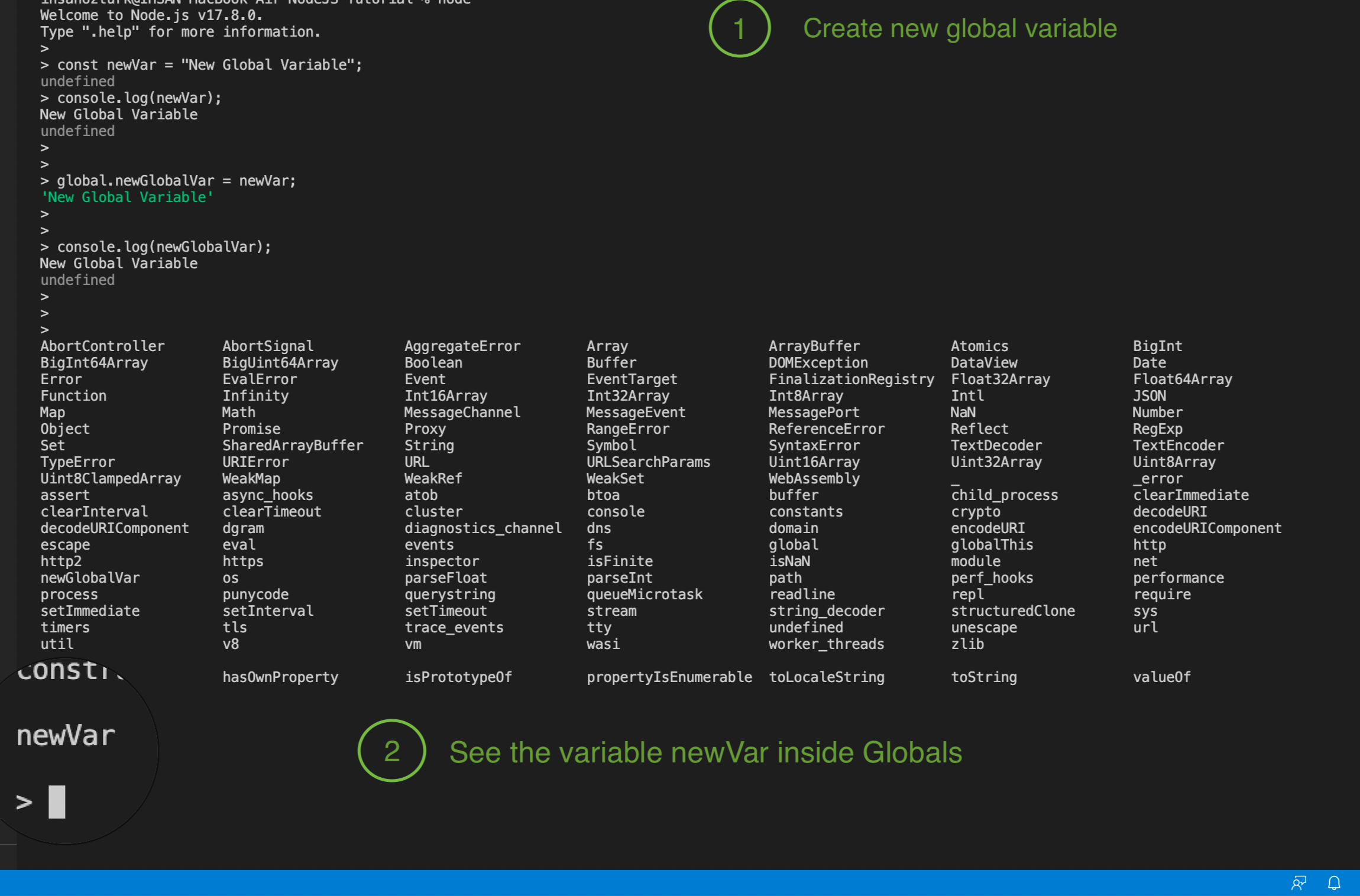This screenshot has height=896, width=1360.
Task: Click 'console.log(newGlobalVar);' command line
Action: coord(156,247)
